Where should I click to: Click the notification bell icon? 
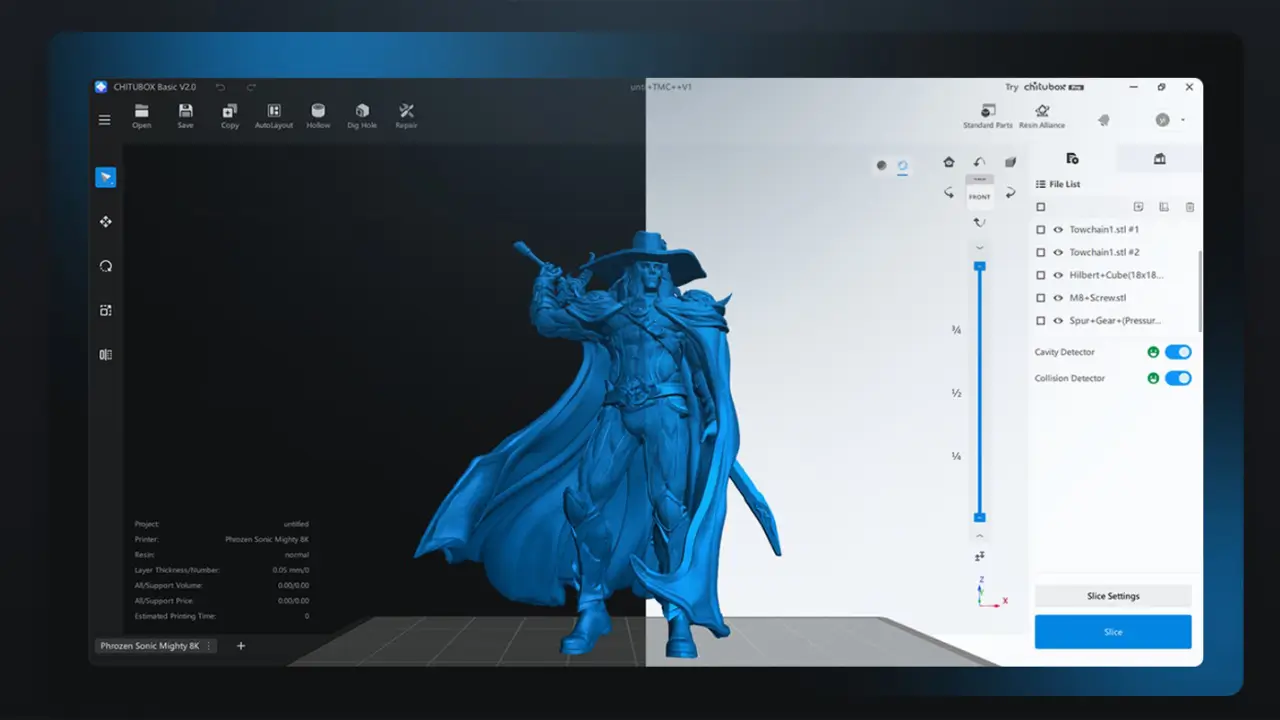pos(1104,120)
